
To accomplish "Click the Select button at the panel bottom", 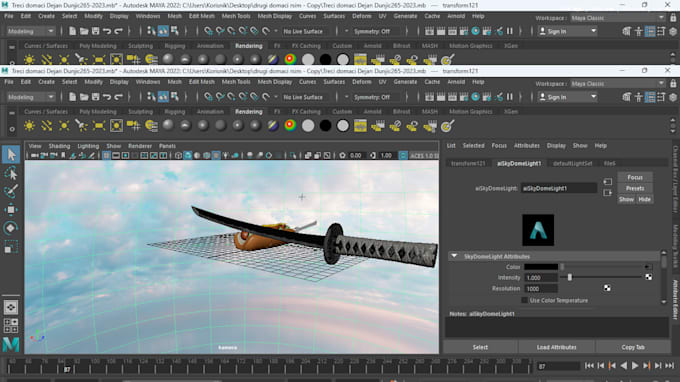I will point(480,347).
